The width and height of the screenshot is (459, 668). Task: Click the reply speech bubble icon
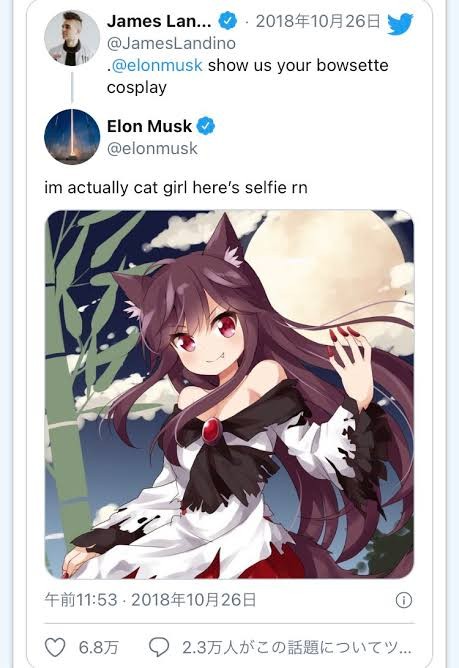click(x=159, y=648)
